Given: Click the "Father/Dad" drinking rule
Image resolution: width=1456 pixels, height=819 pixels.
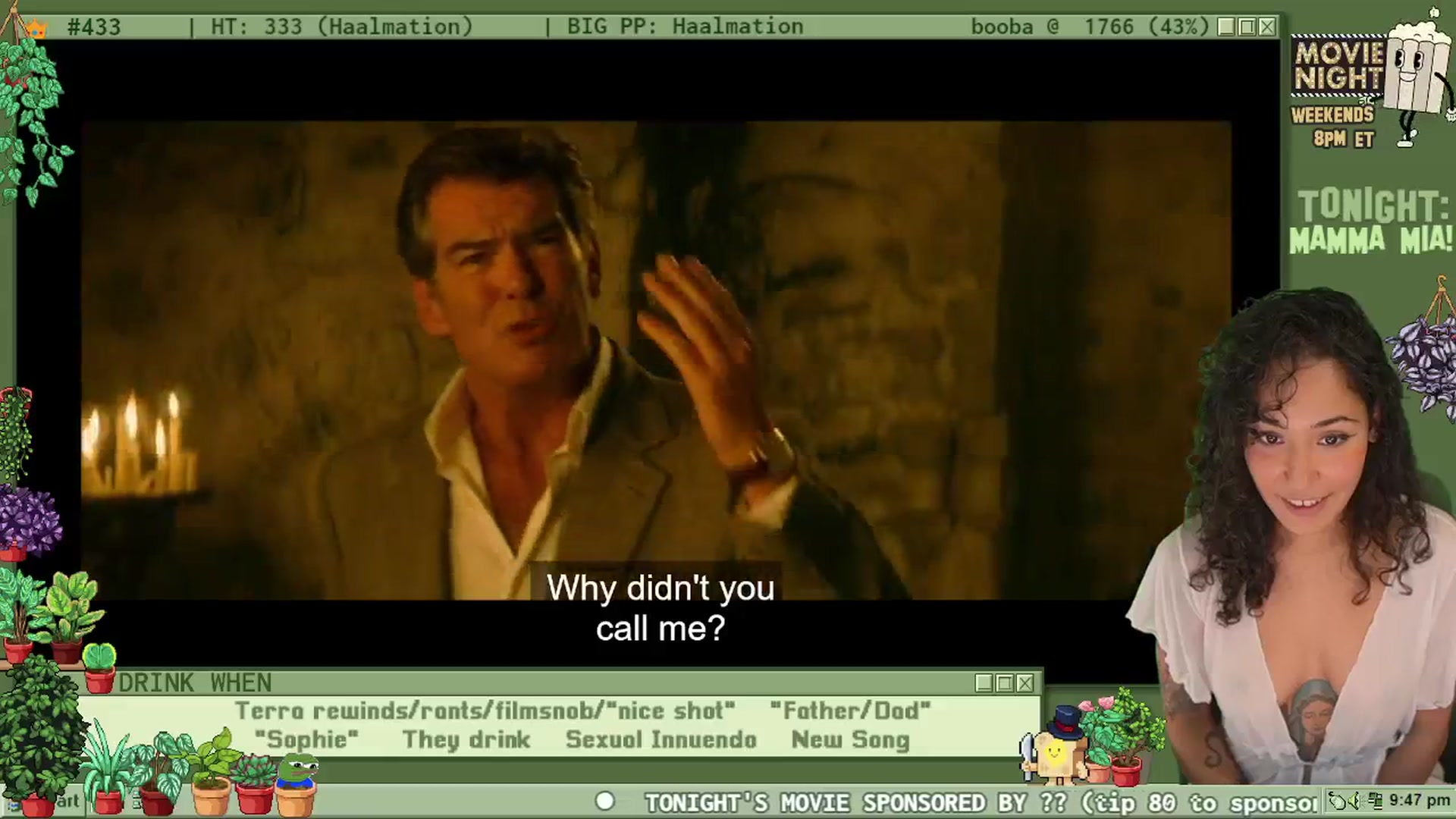Looking at the screenshot, I should point(850,711).
